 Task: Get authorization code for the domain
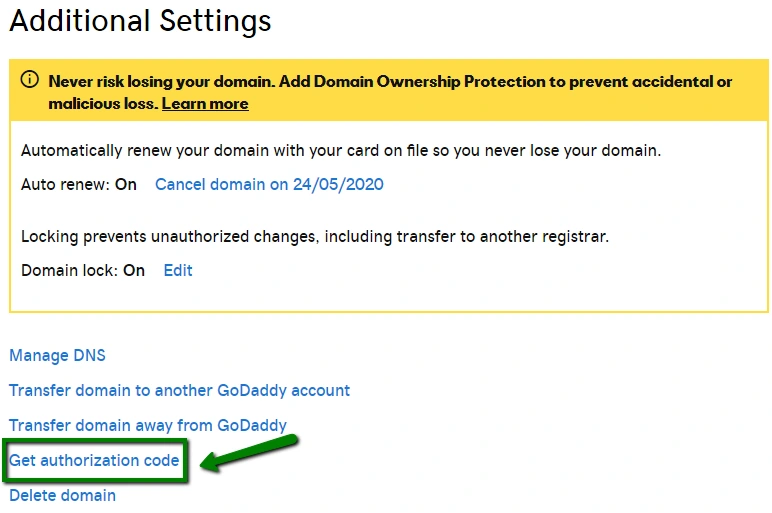[x=94, y=461]
